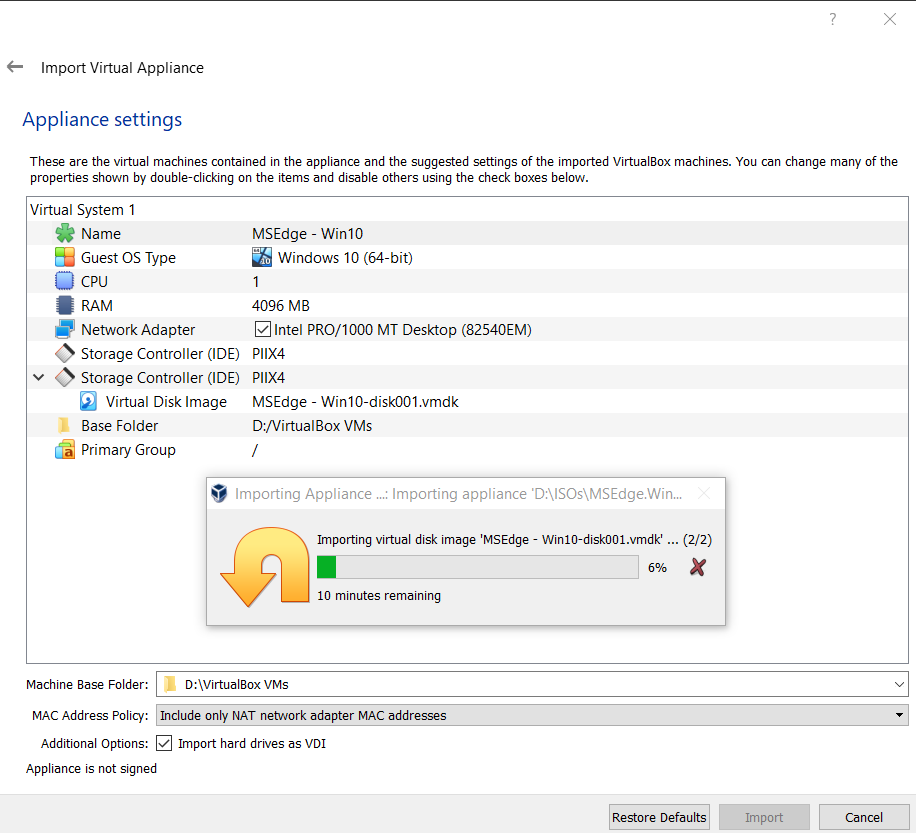This screenshot has width=916, height=833.
Task: Click the RAM memory icon
Action: [x=65, y=306]
